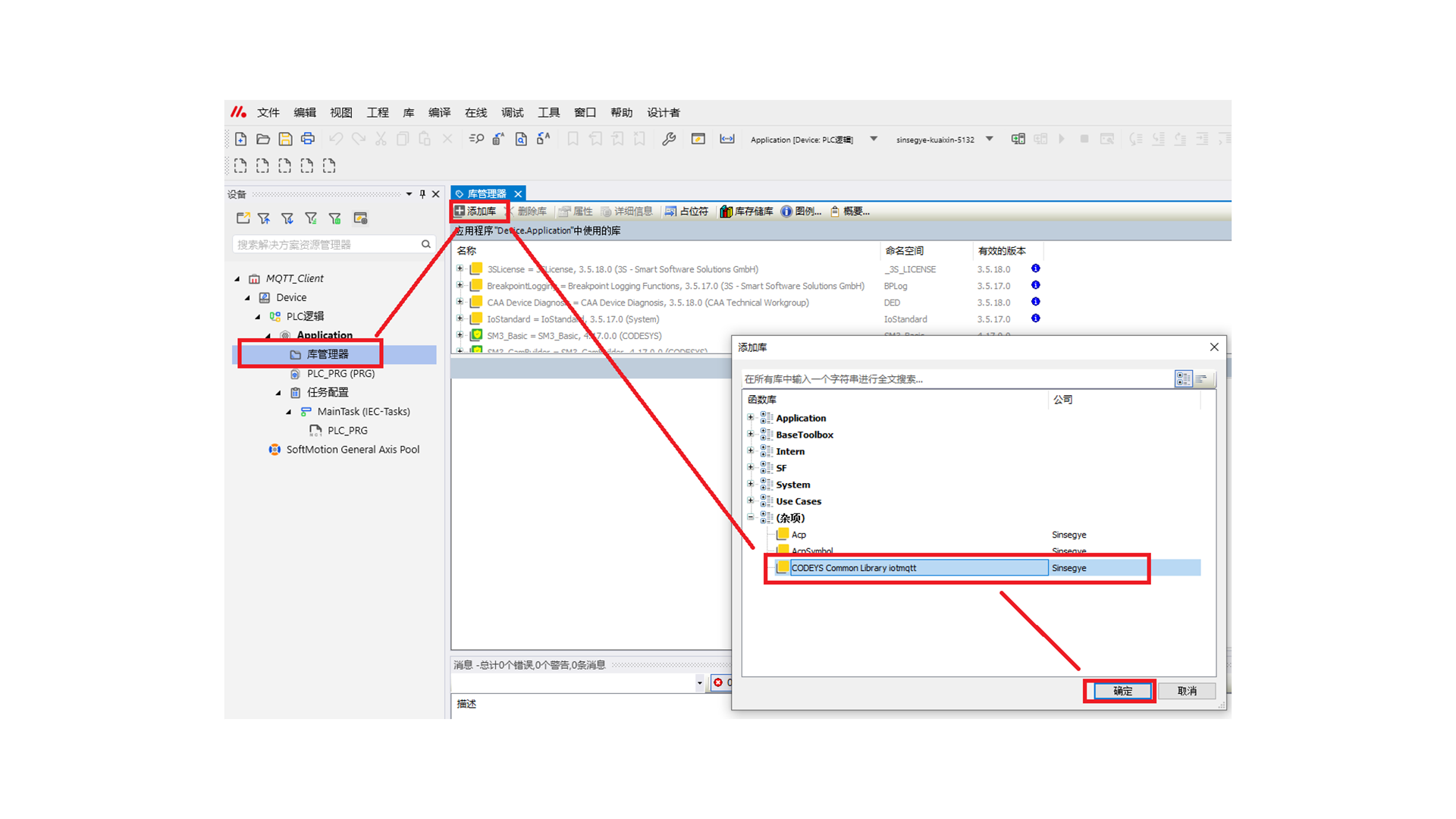Select the Use Cases library category

(x=799, y=501)
